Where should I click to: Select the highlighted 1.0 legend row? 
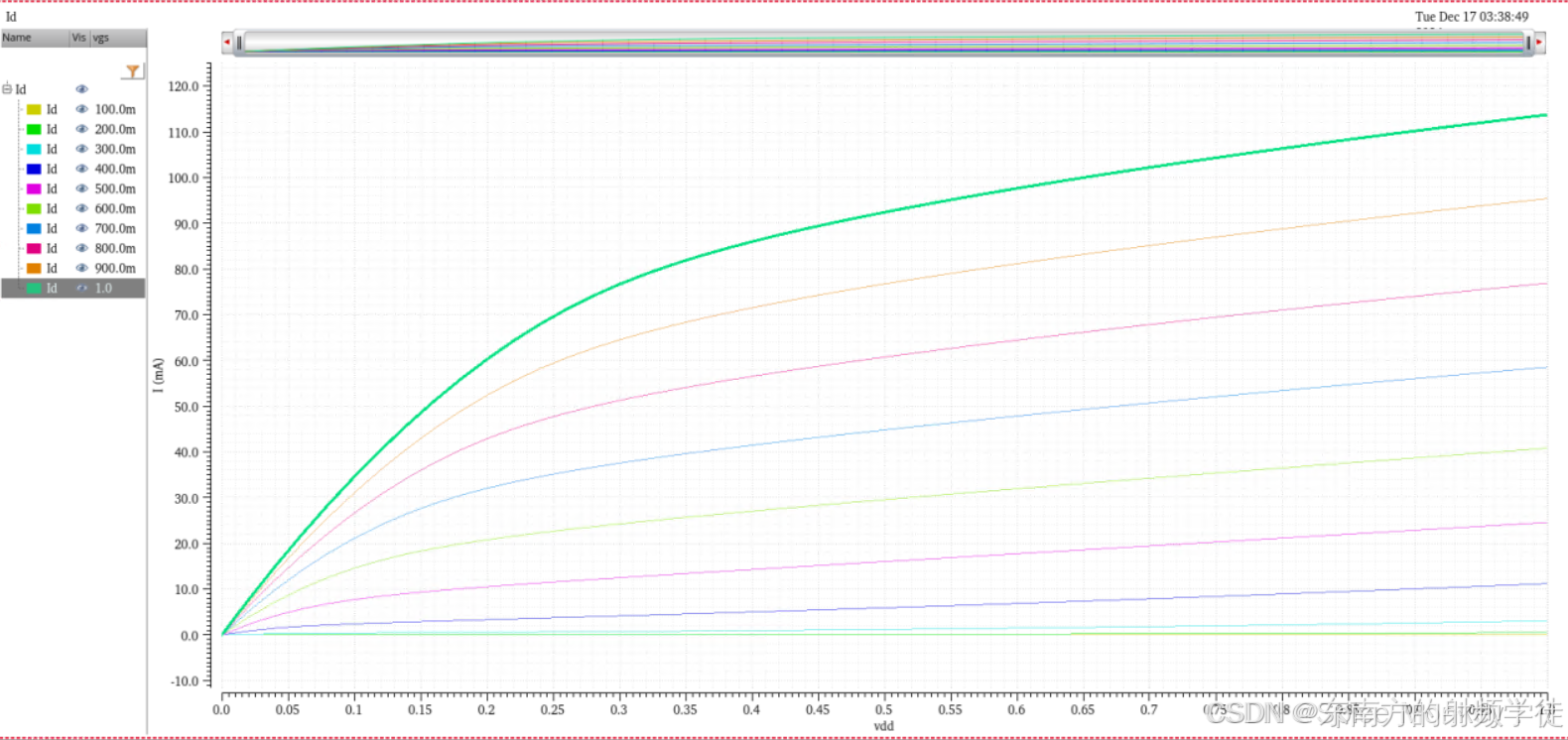73,288
